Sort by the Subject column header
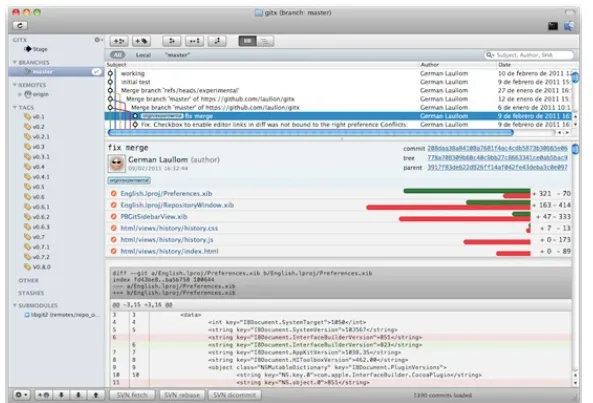The image size is (593, 403). [x=262, y=65]
